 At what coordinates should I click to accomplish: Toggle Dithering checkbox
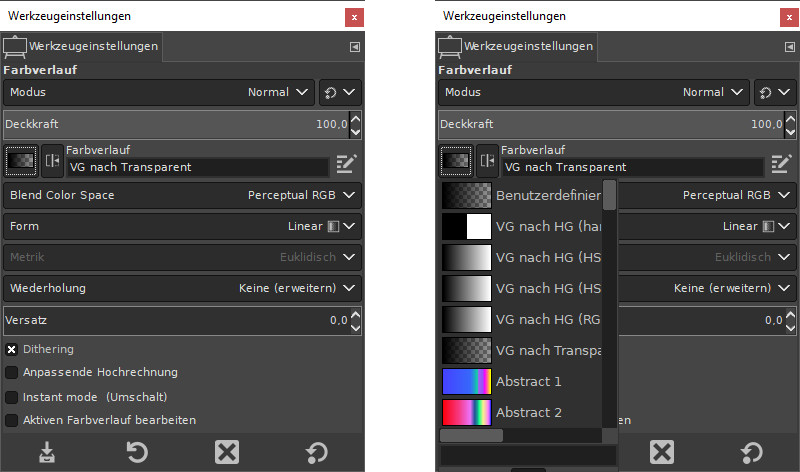(x=11, y=350)
